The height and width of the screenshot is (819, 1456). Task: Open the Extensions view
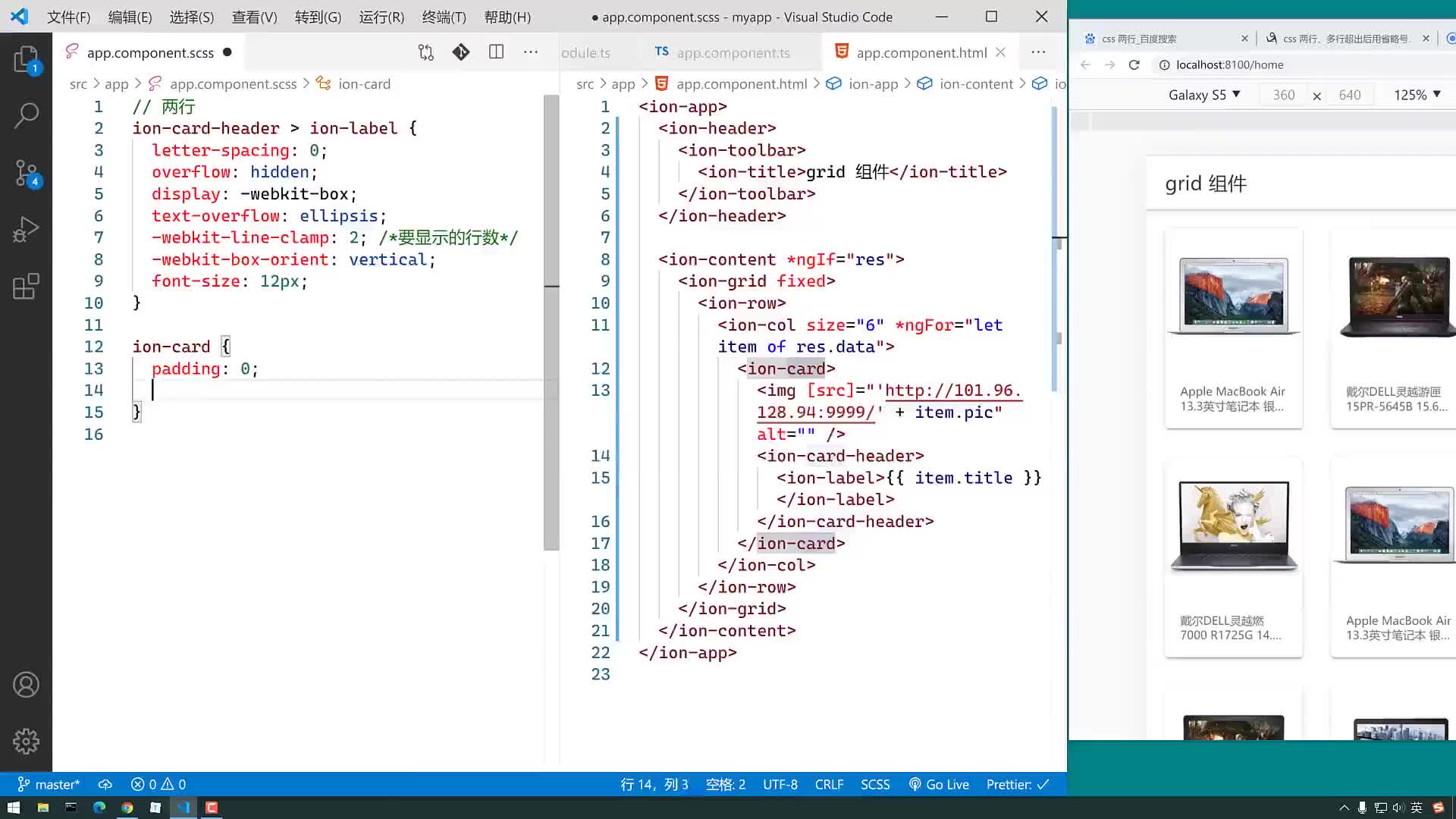click(x=26, y=286)
